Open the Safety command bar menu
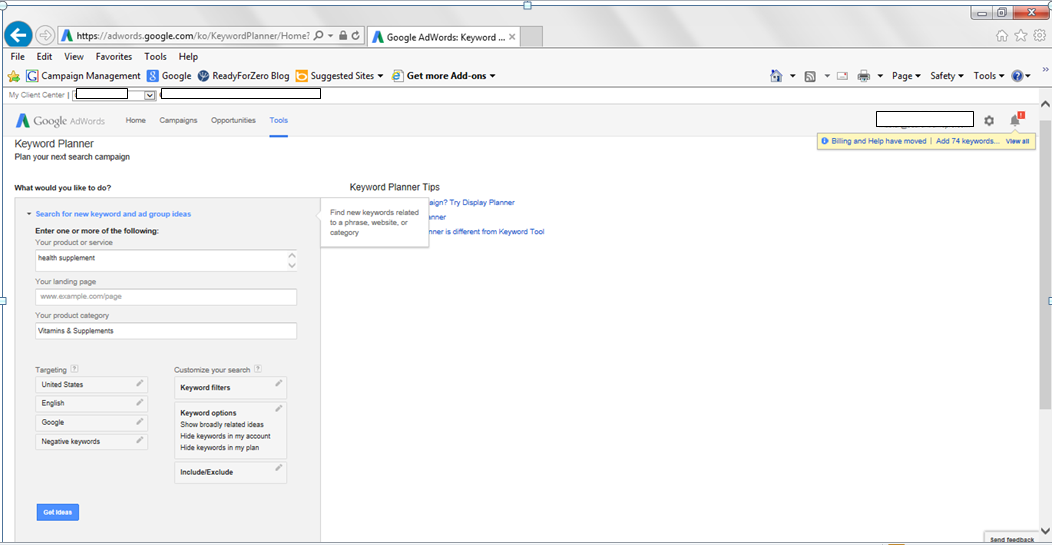 coord(947,76)
